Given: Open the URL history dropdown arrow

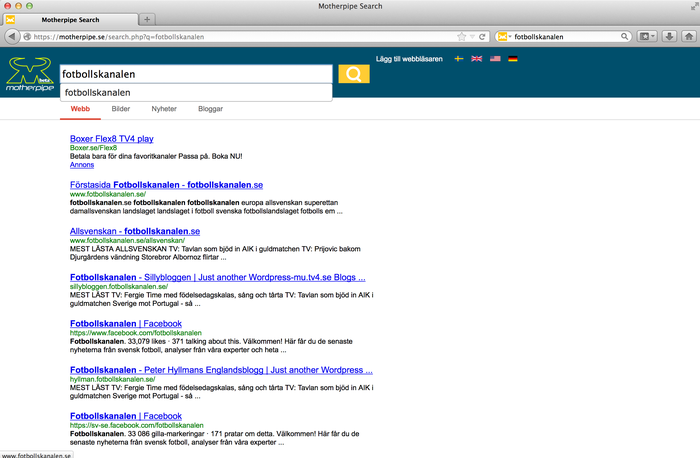Looking at the screenshot, I should click(472, 37).
